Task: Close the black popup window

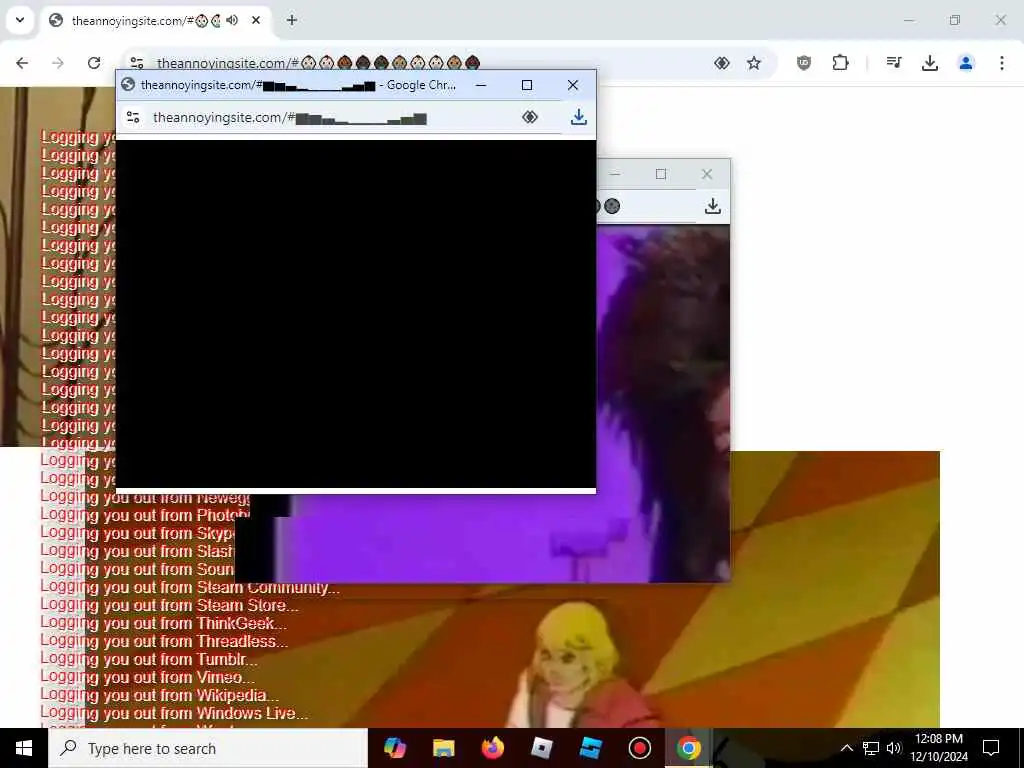Action: click(x=573, y=85)
